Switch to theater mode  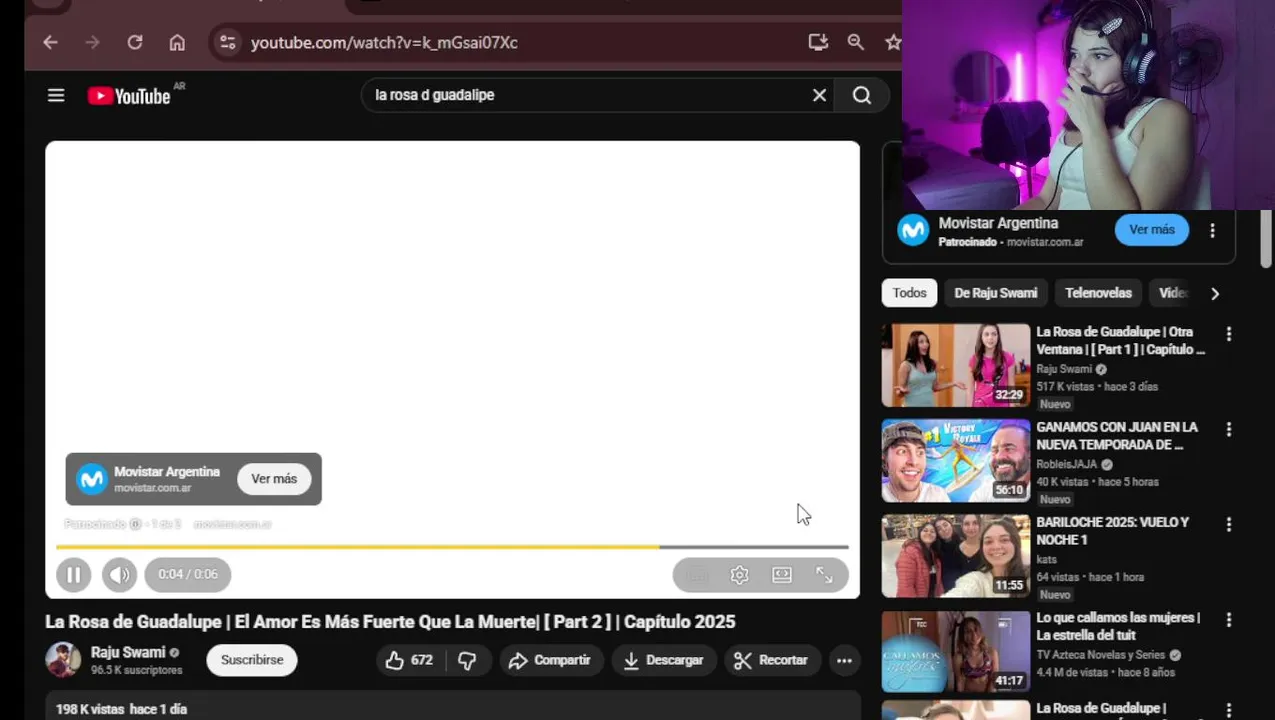[x=782, y=575]
